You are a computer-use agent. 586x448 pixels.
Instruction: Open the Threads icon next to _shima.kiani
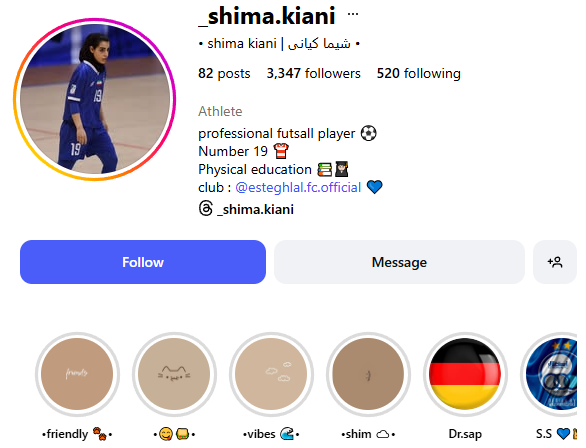[206, 208]
